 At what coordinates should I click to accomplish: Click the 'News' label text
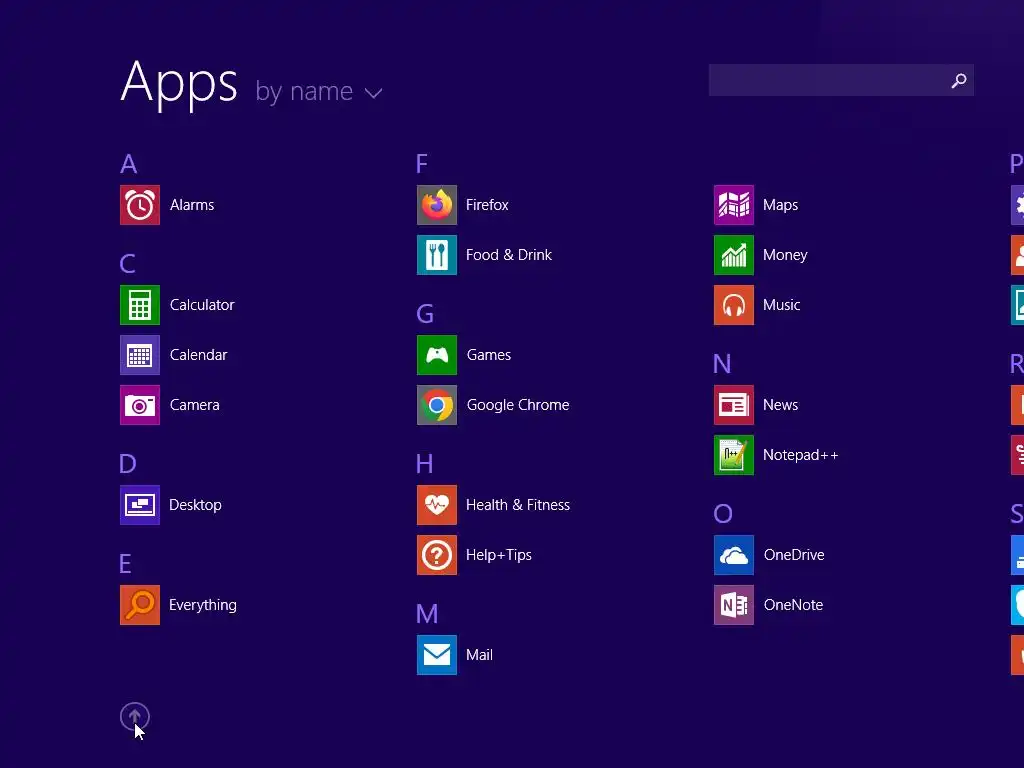[x=780, y=405]
